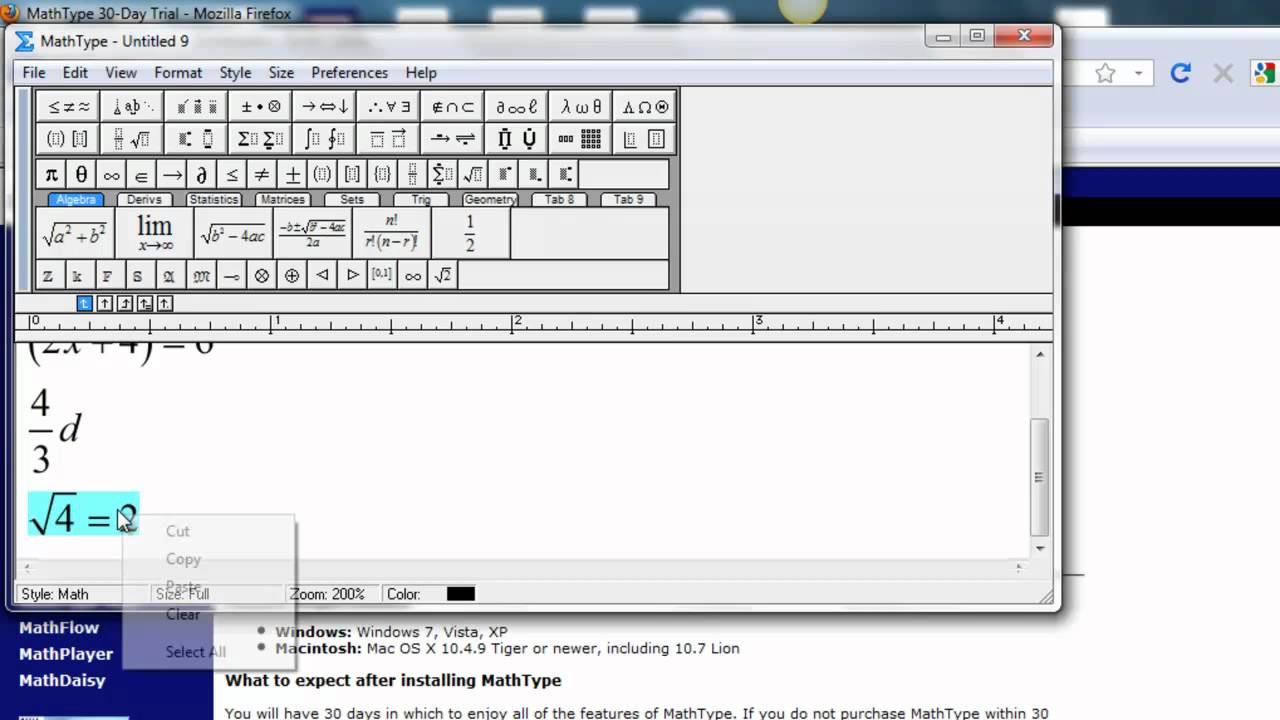Insert the curly braces template in the small bar

click(x=382, y=174)
